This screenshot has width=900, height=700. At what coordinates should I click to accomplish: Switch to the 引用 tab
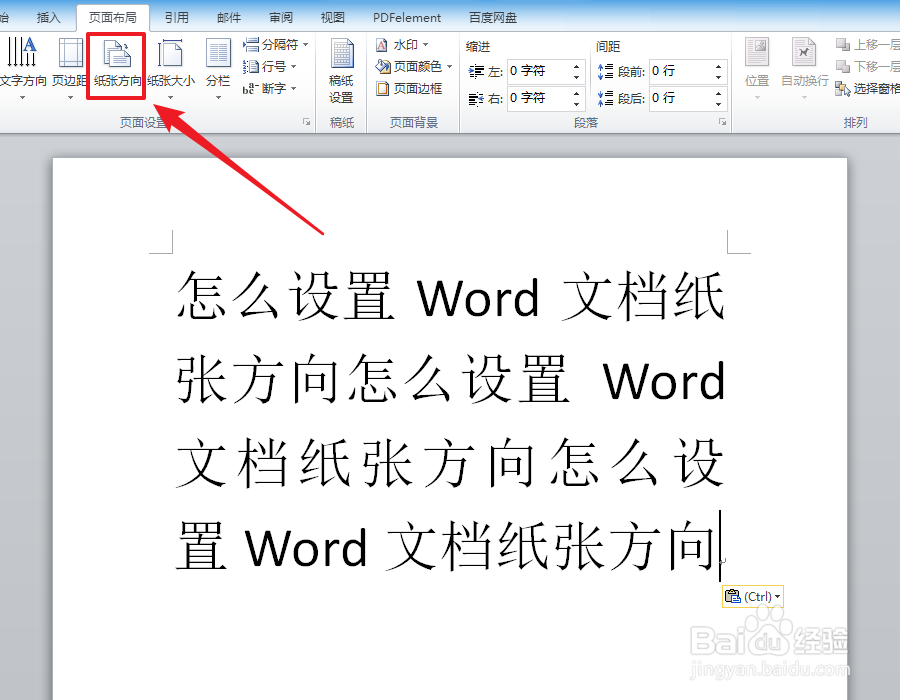pos(176,18)
